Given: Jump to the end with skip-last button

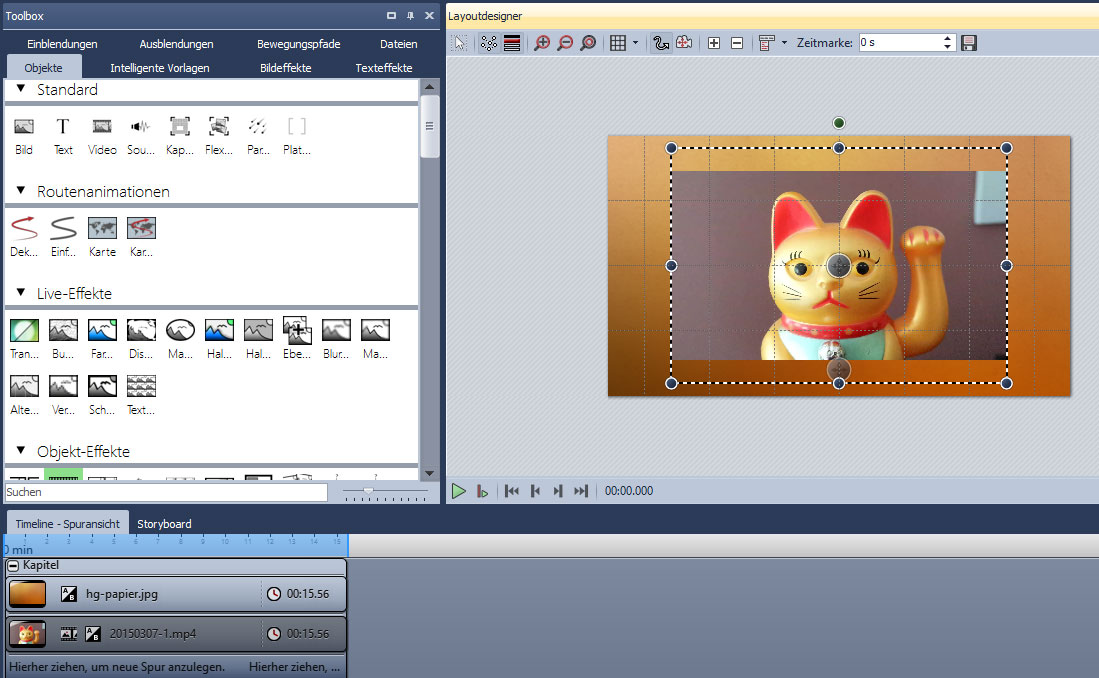Looking at the screenshot, I should pyautogui.click(x=581, y=491).
